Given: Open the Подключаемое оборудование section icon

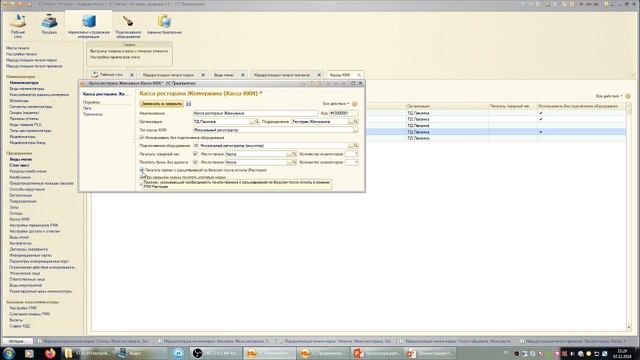Looking at the screenshot, I should (x=128, y=21).
